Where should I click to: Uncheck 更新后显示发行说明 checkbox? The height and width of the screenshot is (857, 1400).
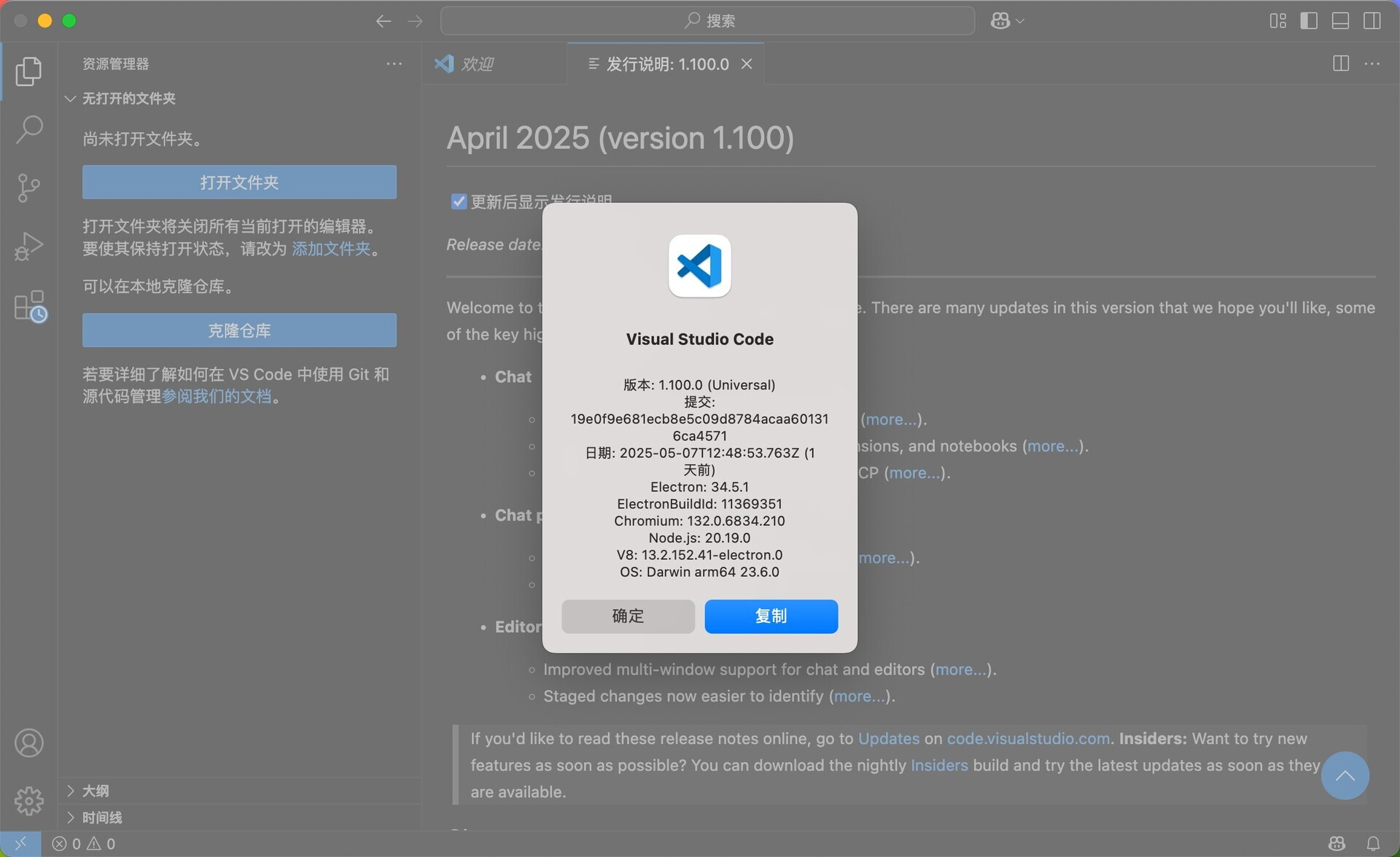(459, 201)
